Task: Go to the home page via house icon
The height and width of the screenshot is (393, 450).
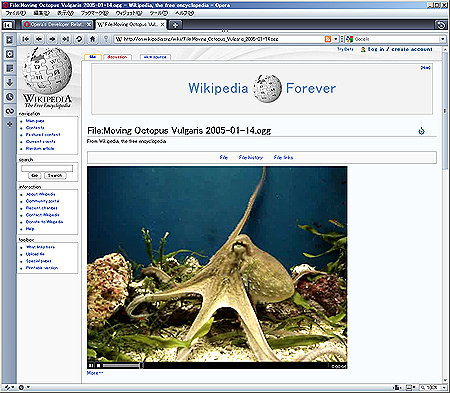Action: click(x=92, y=39)
